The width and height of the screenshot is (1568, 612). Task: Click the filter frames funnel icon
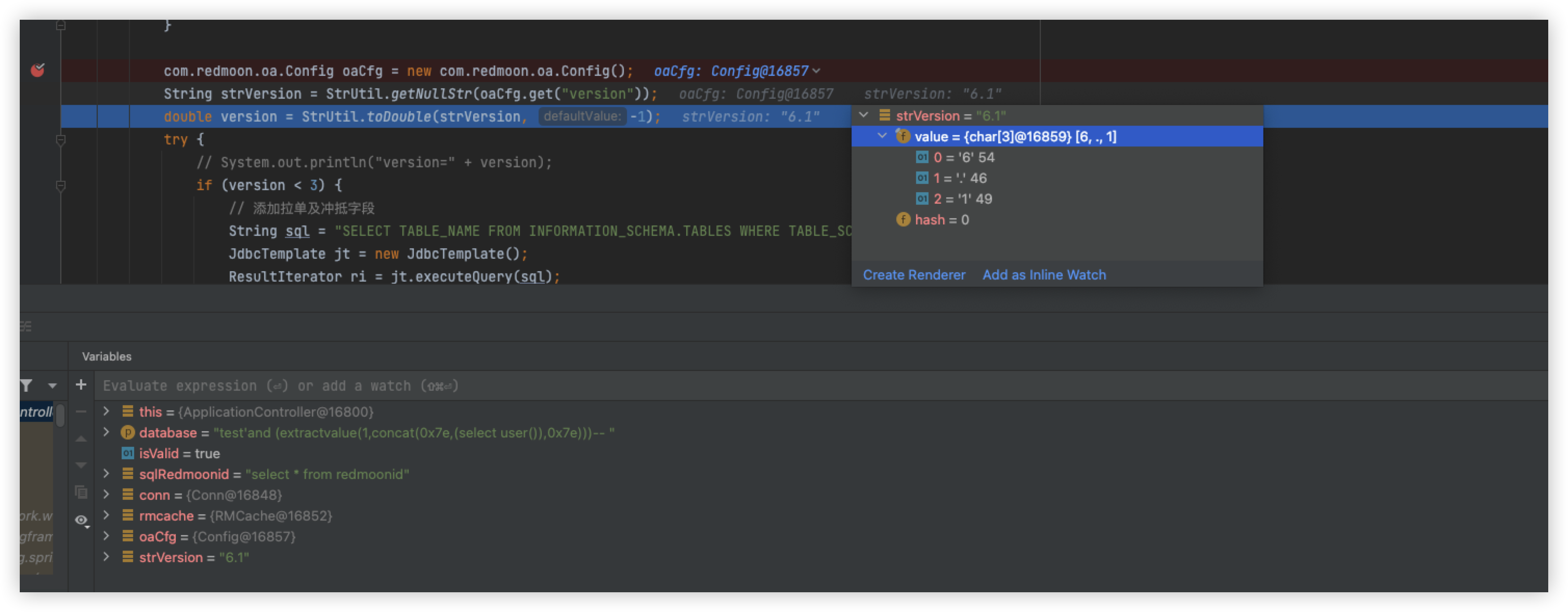(x=26, y=385)
